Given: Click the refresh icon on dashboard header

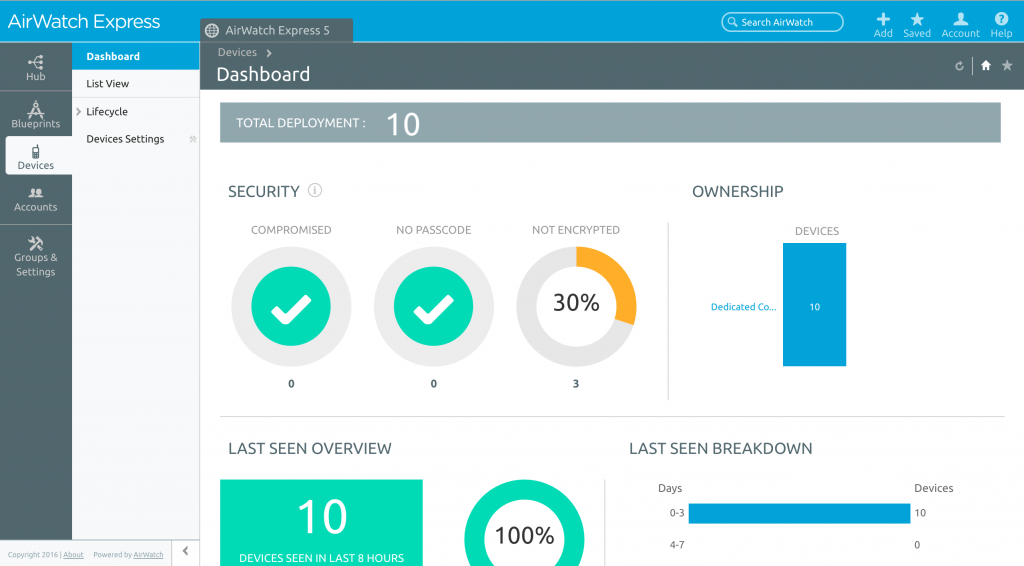Looking at the screenshot, I should tap(959, 66).
